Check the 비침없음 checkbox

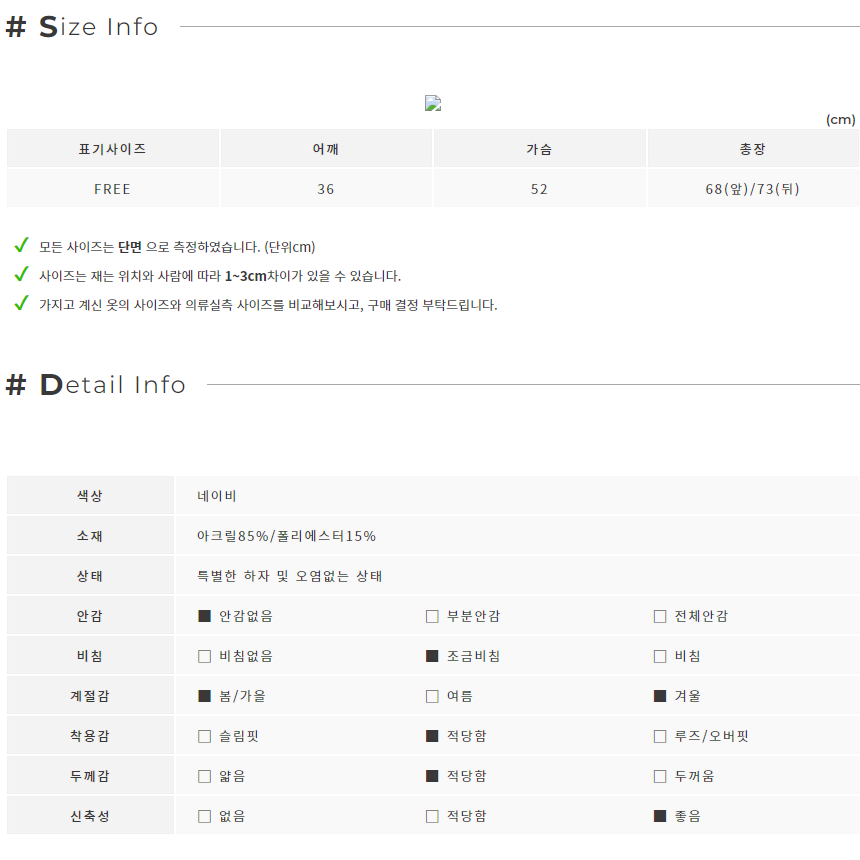point(205,656)
